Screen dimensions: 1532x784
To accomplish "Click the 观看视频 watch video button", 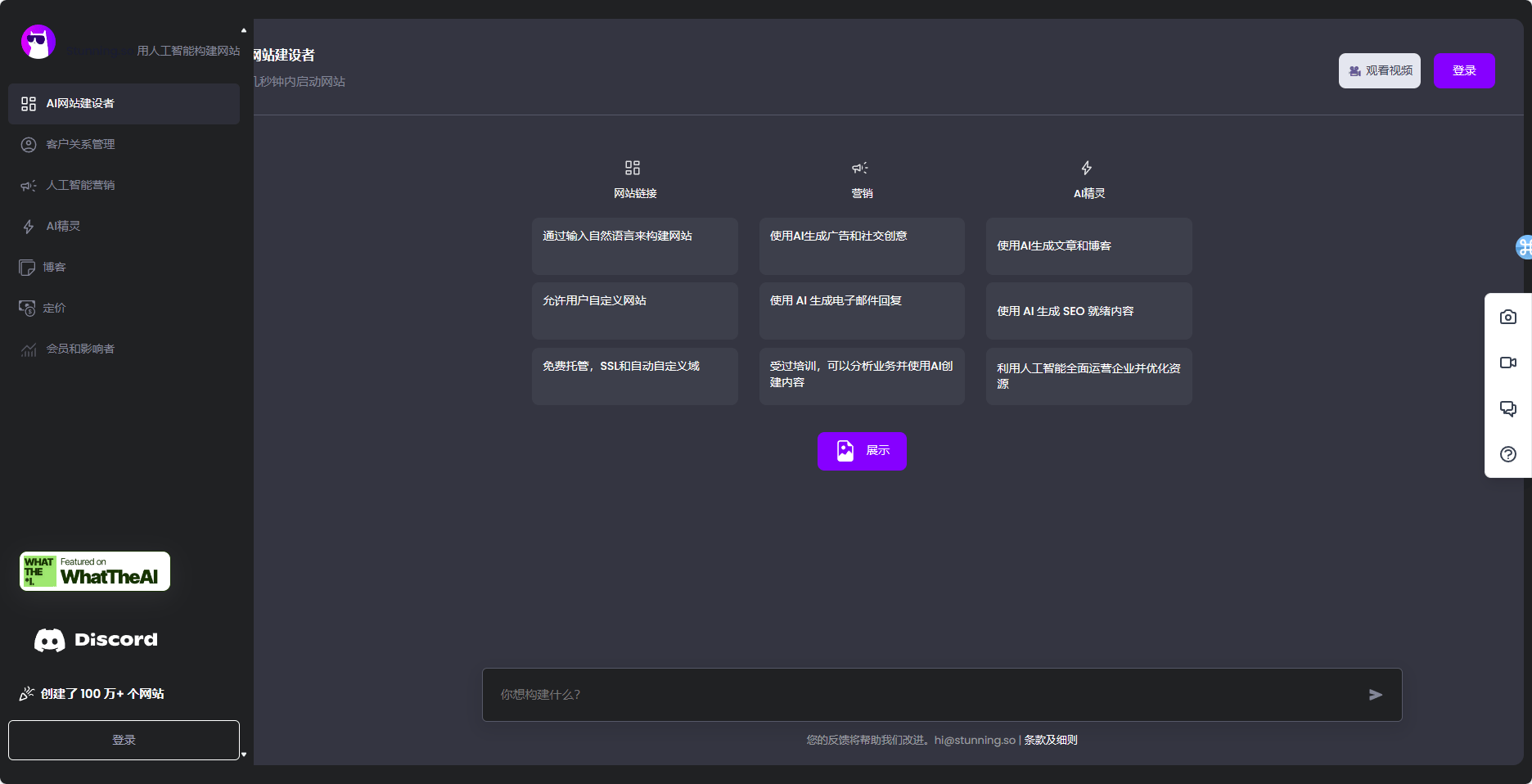I will click(1379, 70).
